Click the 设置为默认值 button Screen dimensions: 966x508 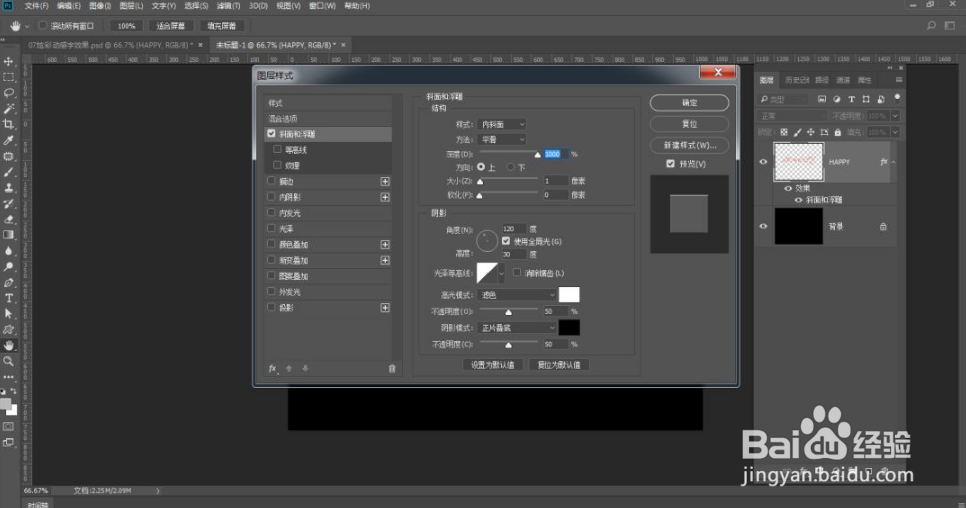(493, 365)
